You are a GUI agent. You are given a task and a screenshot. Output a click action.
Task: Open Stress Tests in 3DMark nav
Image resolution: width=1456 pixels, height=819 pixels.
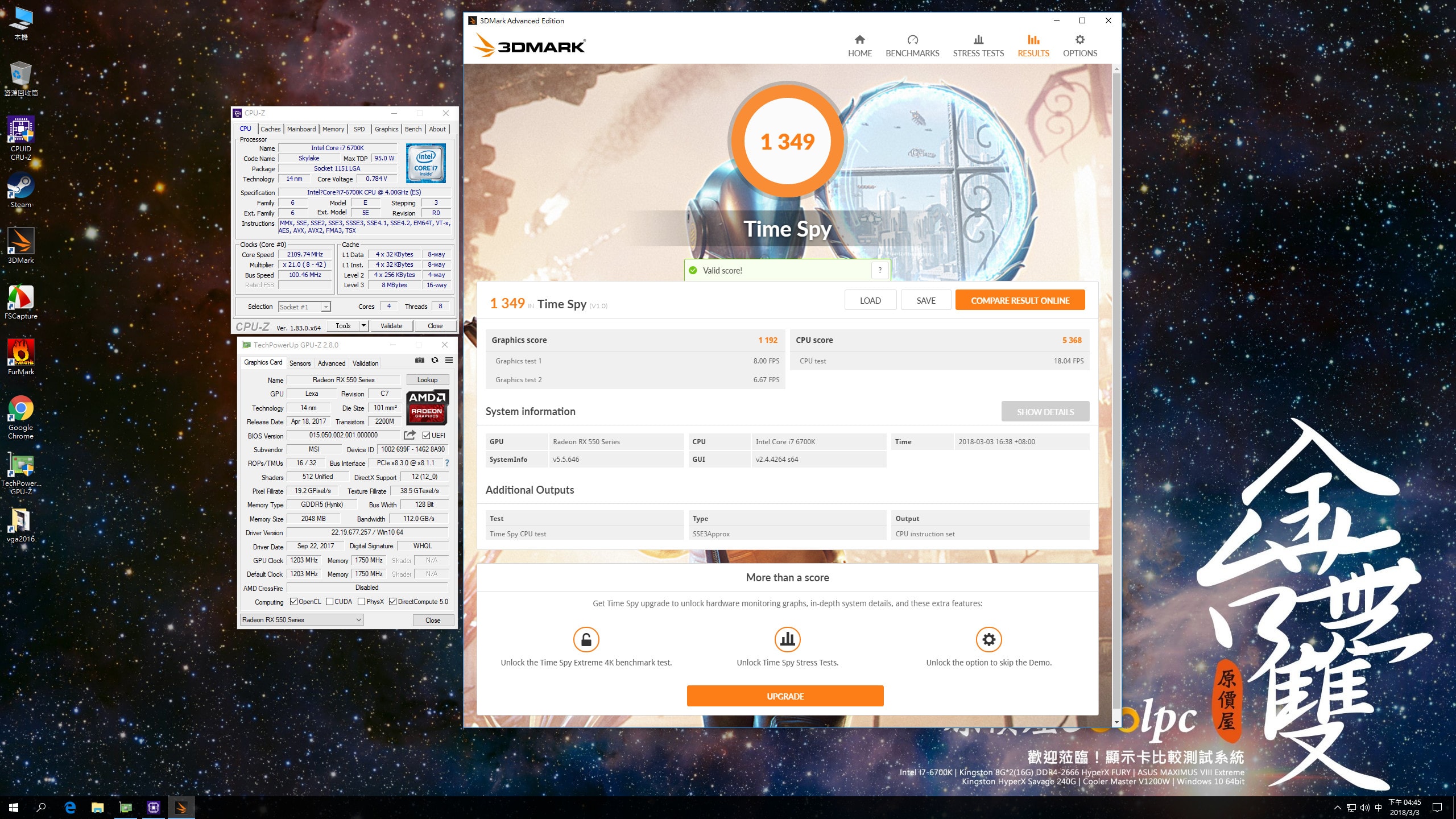[978, 47]
